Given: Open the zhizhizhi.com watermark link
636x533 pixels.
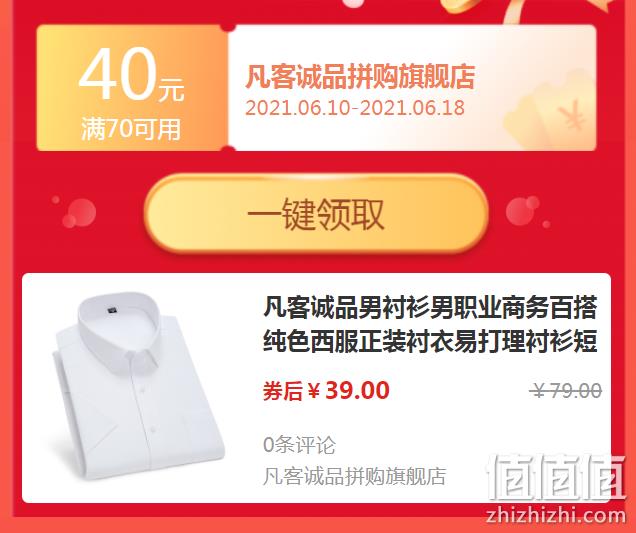Looking at the screenshot, I should [x=556, y=515].
